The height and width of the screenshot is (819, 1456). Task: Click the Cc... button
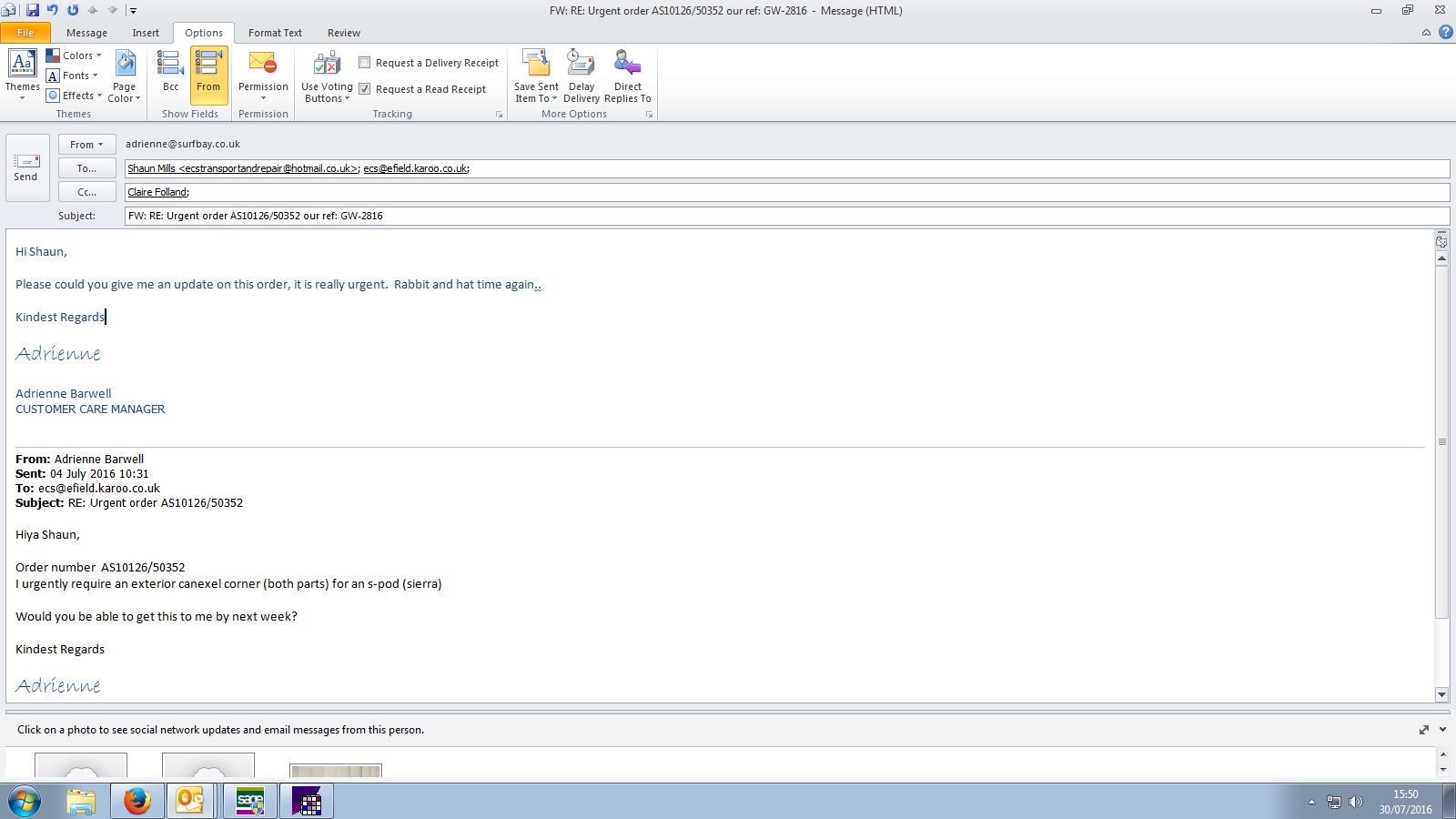click(x=86, y=192)
